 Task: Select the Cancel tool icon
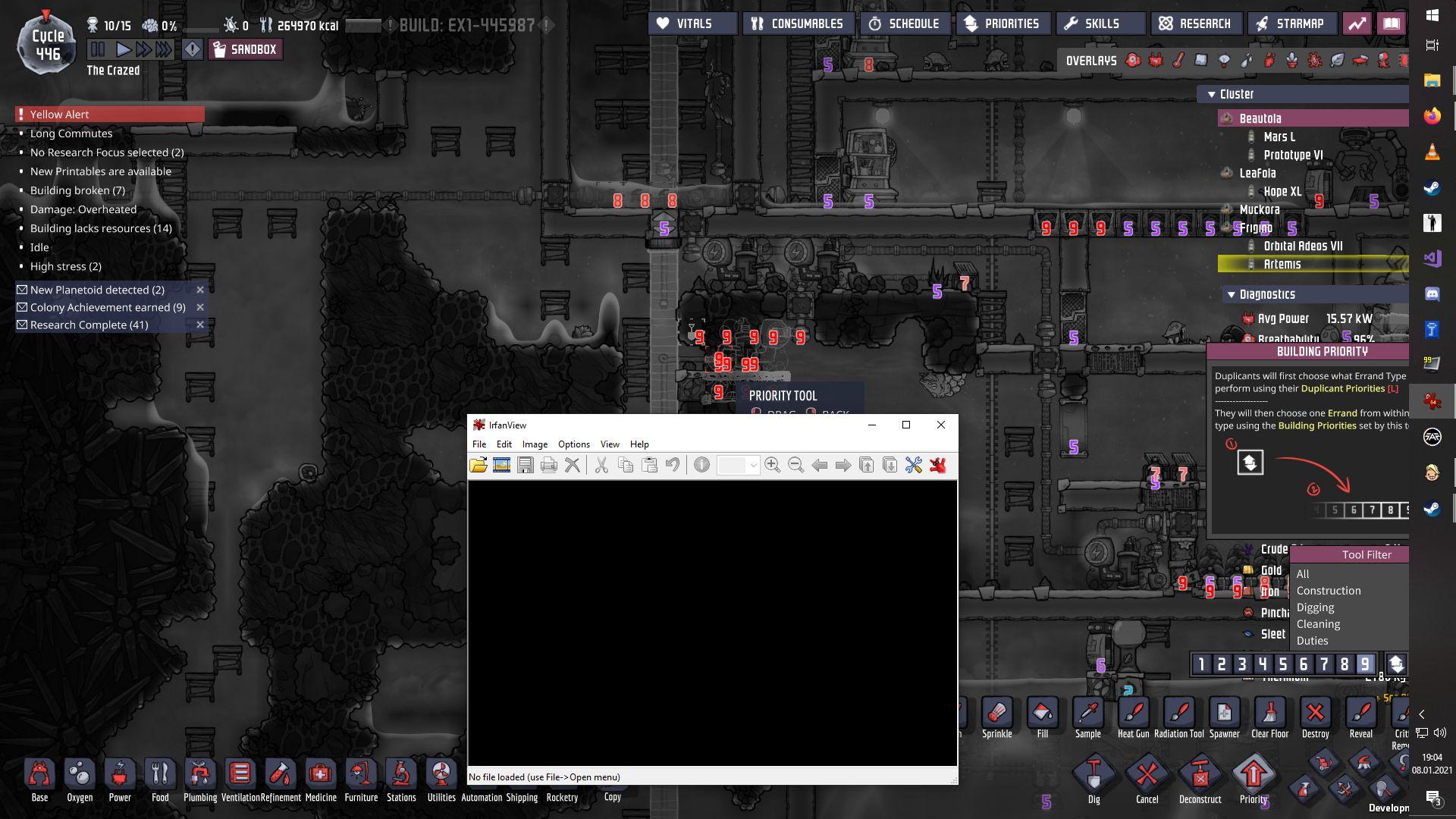[1147, 775]
